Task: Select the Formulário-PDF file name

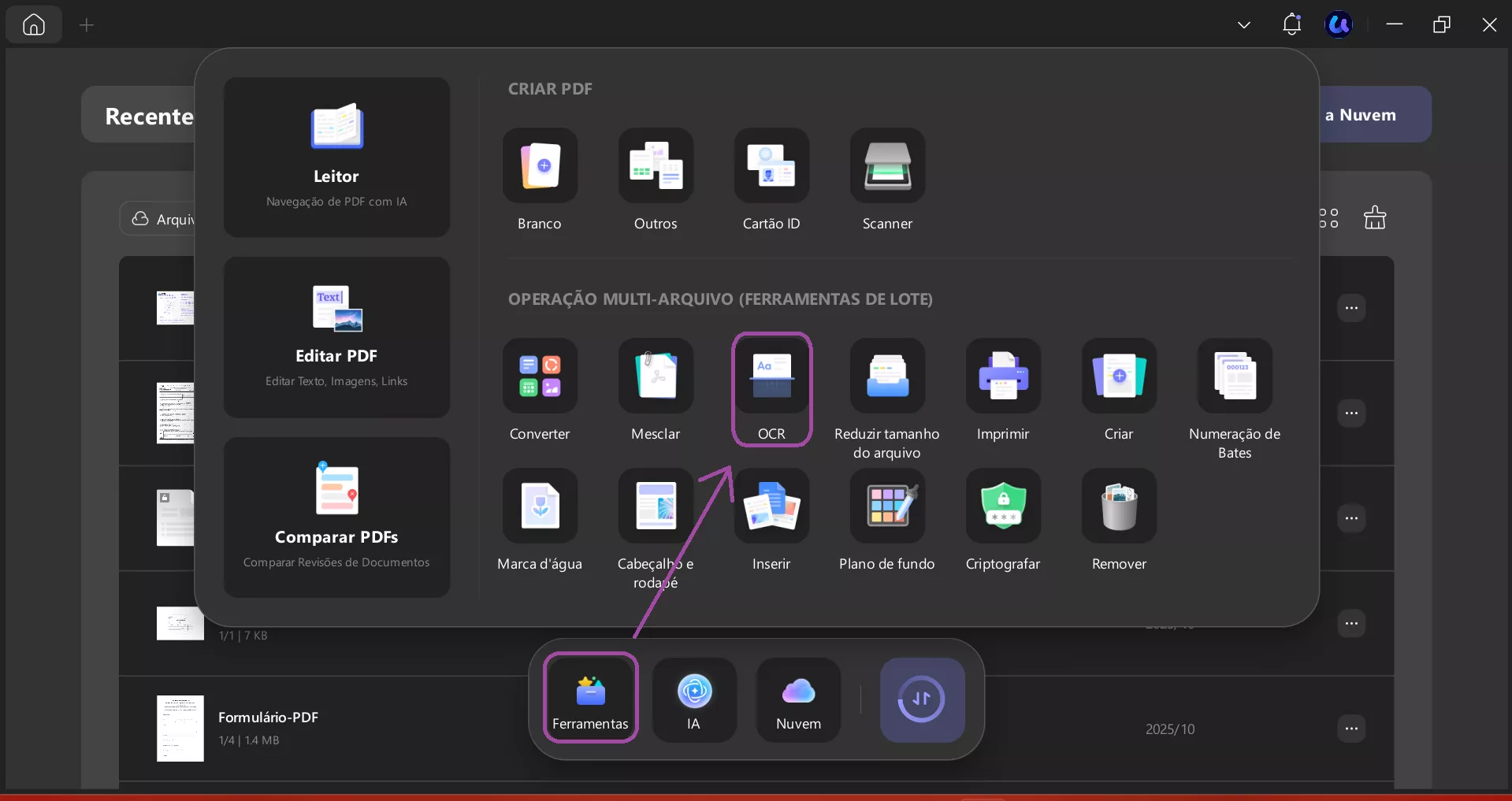Action: click(x=268, y=718)
